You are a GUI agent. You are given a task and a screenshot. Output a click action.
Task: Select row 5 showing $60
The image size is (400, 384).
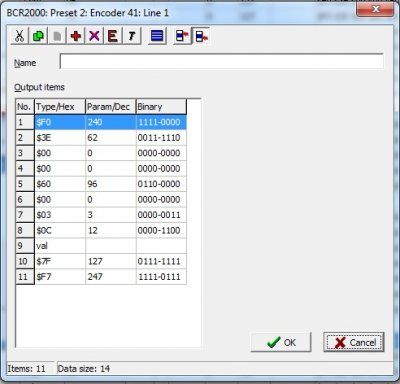101,184
